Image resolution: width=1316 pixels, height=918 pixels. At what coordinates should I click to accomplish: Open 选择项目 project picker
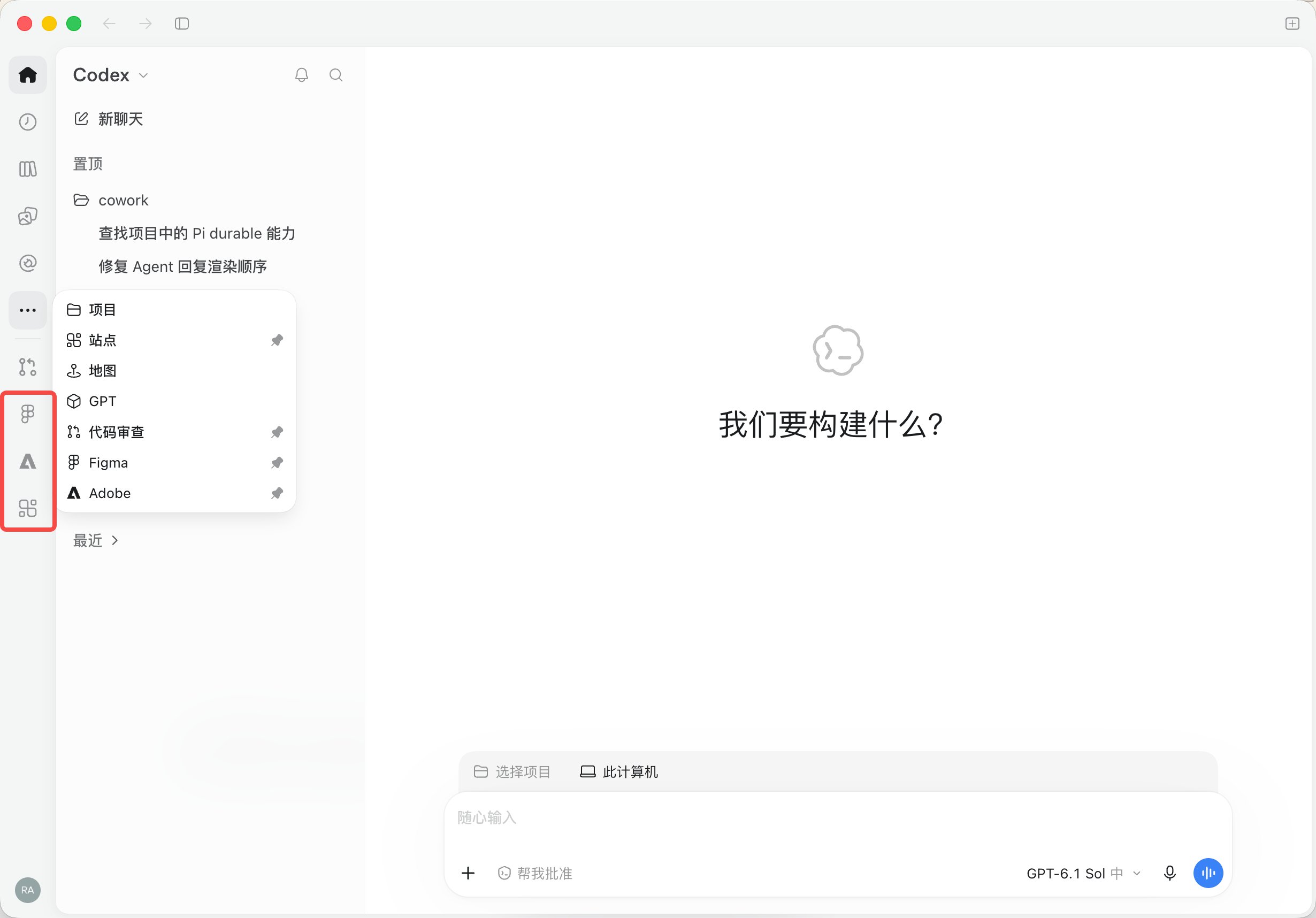click(x=512, y=772)
